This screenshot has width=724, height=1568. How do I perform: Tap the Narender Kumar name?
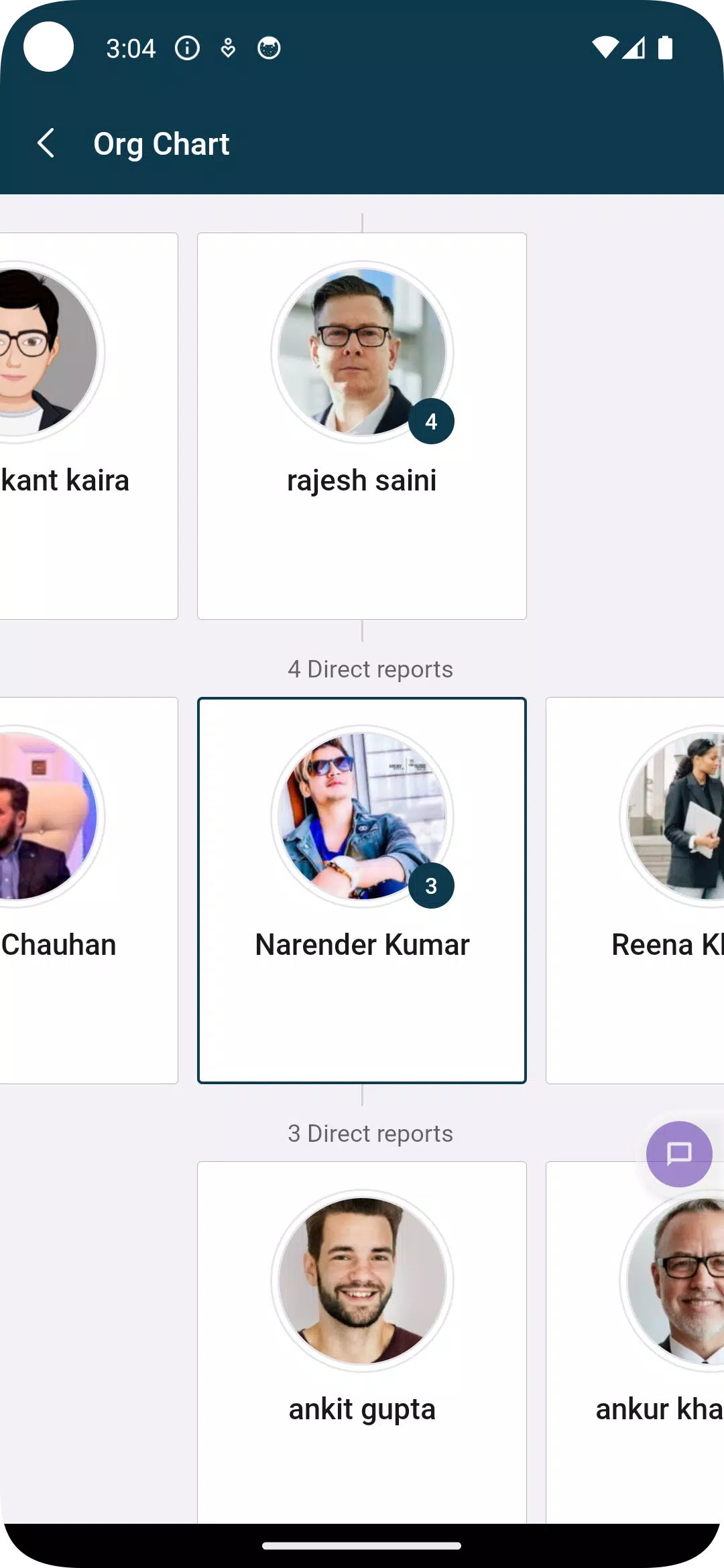click(362, 945)
